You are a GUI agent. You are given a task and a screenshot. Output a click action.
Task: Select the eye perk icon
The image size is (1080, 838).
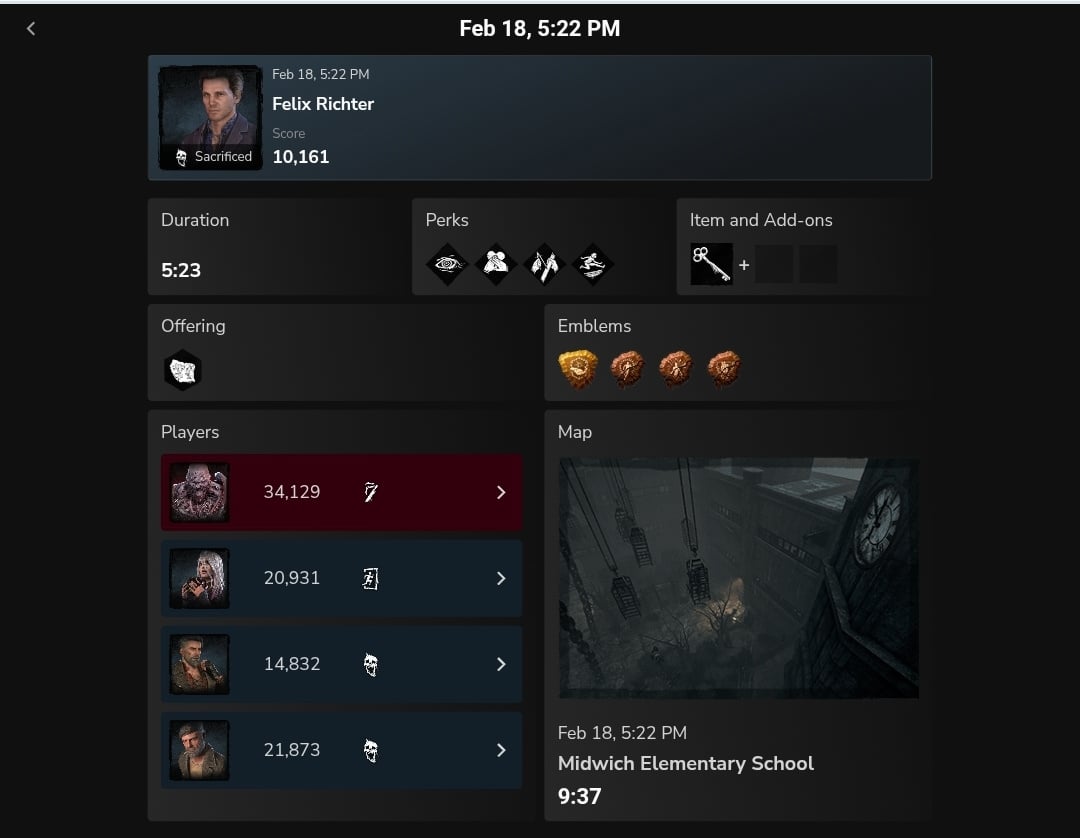pos(447,264)
